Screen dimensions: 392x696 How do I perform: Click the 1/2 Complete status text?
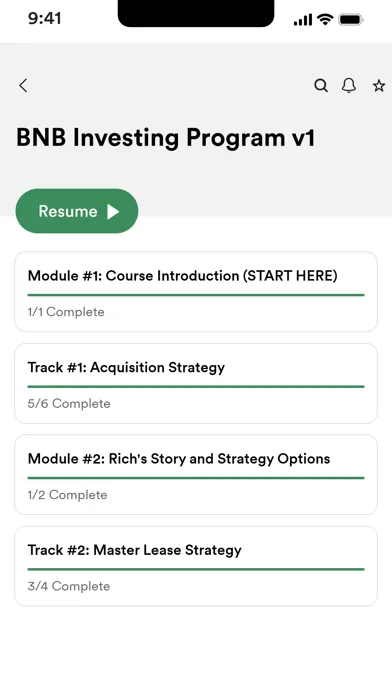pyautogui.click(x=67, y=495)
